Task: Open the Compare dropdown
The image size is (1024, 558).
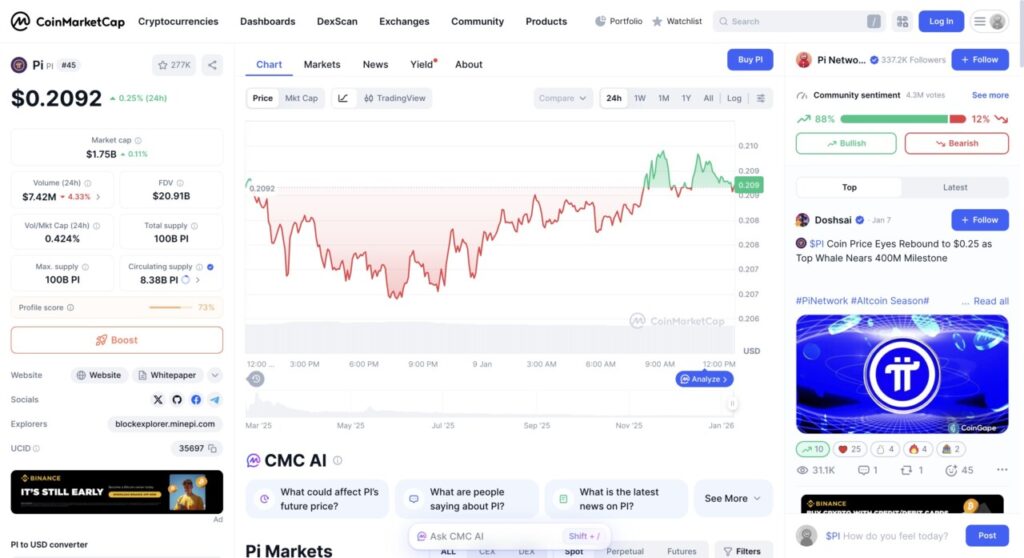Action: 563,98
